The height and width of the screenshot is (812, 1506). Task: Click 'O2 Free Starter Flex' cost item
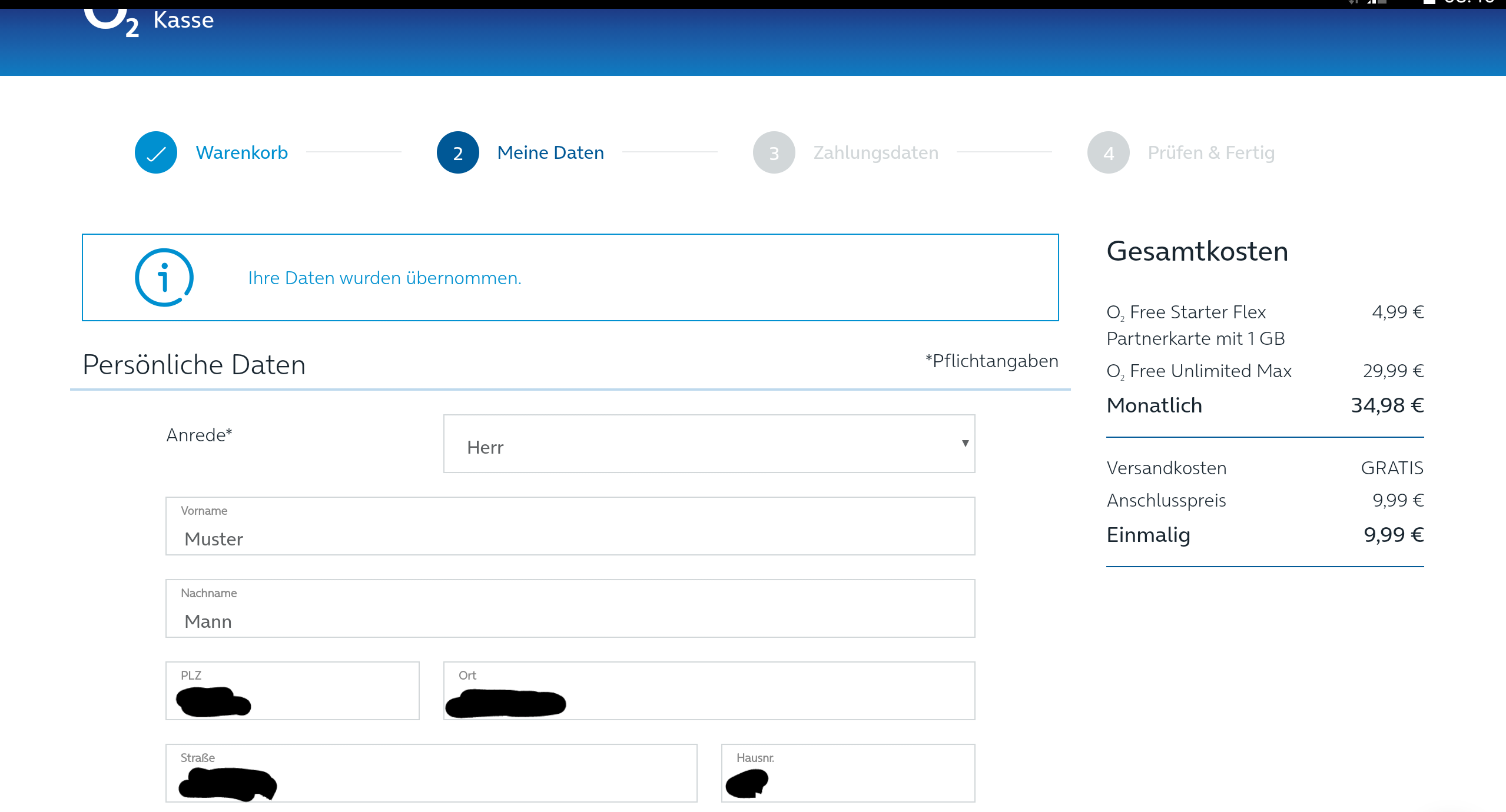point(1195,325)
